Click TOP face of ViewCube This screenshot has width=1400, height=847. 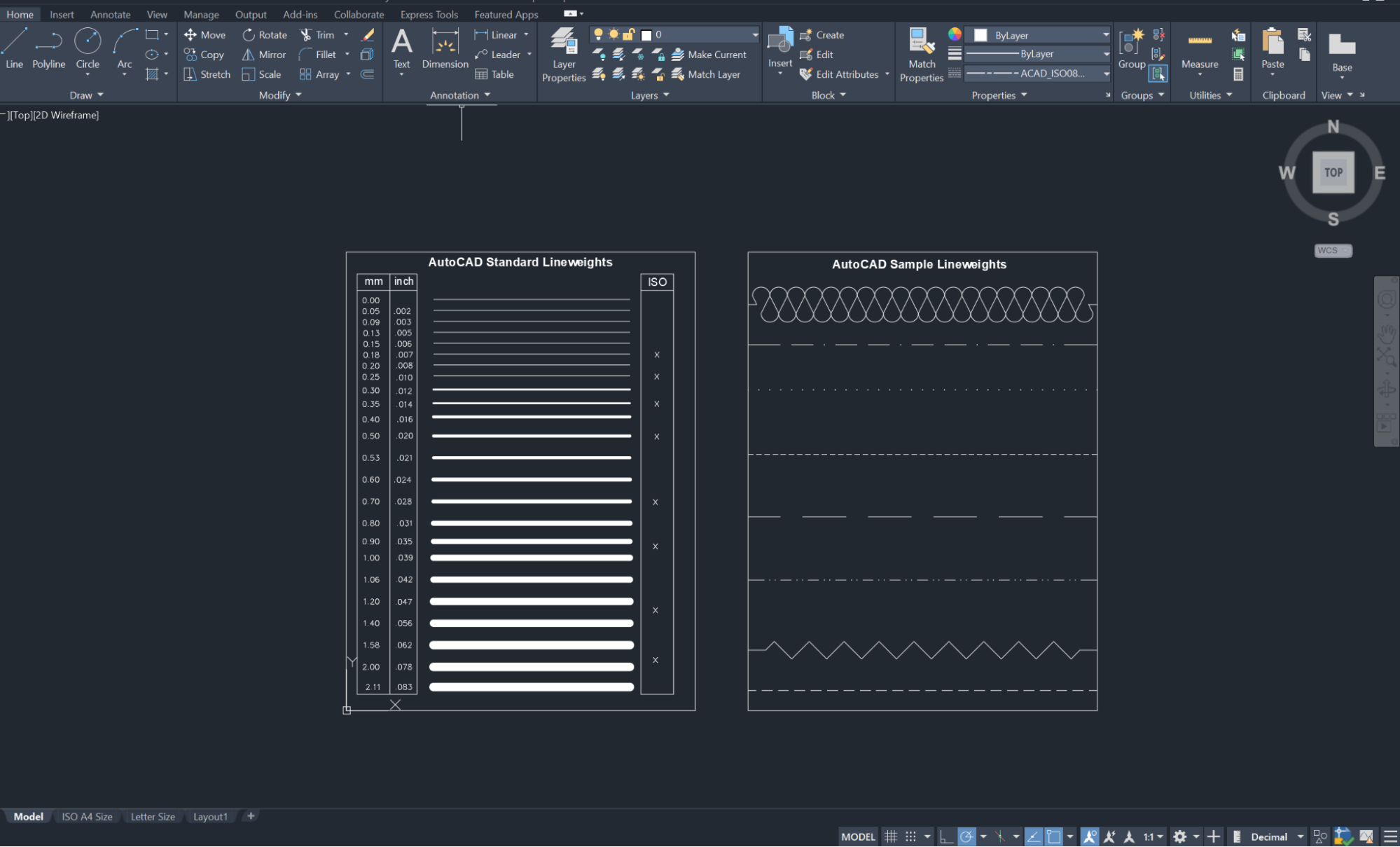pos(1333,172)
